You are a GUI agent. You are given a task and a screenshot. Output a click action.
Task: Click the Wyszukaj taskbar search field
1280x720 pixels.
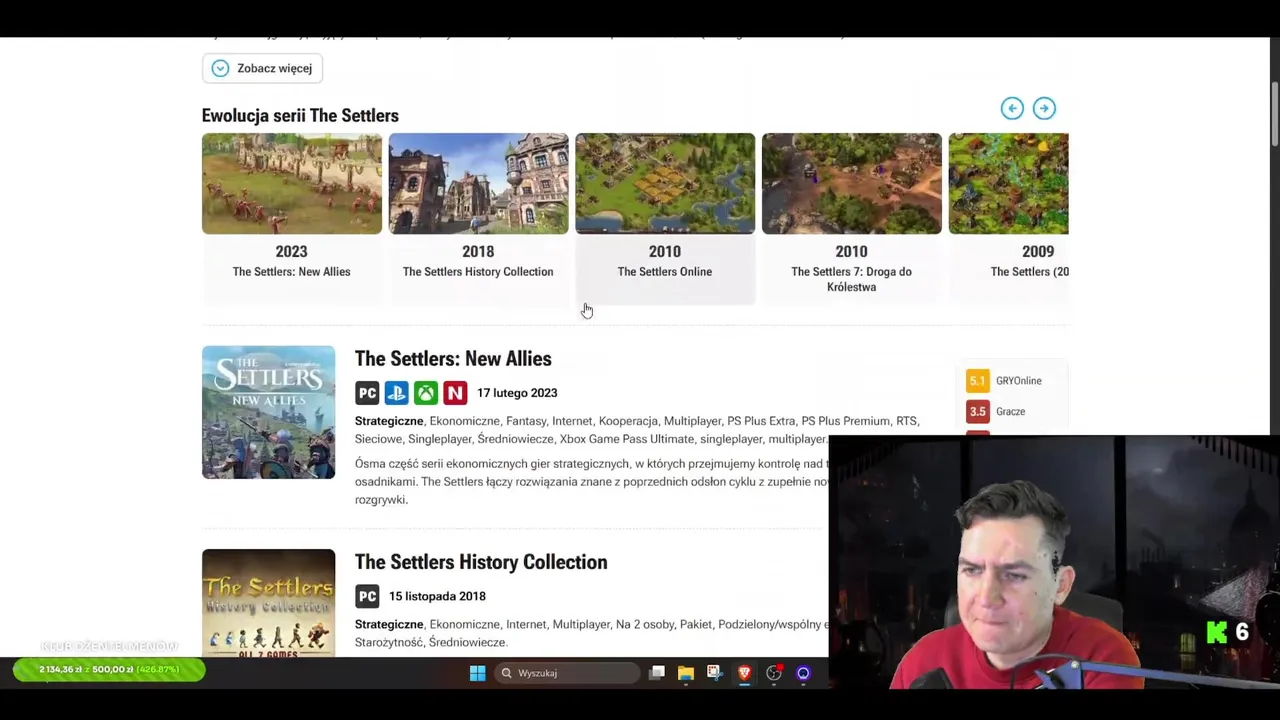point(567,673)
